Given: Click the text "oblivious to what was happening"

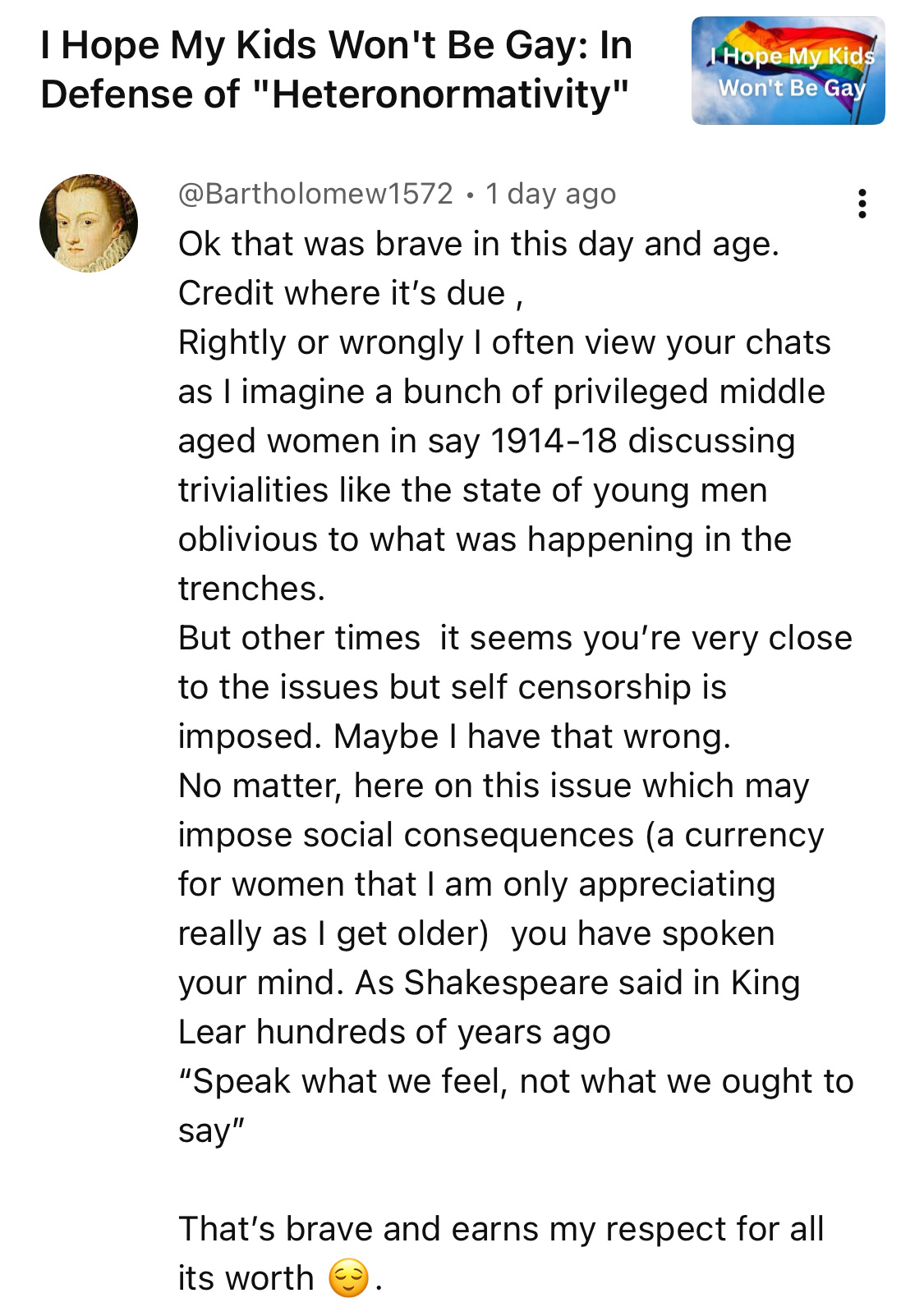Looking at the screenshot, I should tap(485, 539).
